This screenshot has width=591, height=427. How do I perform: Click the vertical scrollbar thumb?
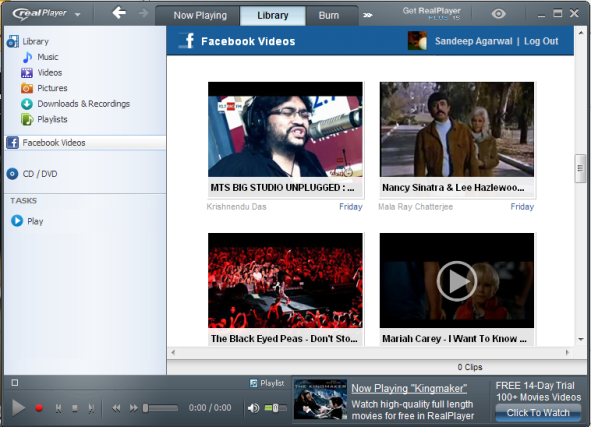point(580,168)
